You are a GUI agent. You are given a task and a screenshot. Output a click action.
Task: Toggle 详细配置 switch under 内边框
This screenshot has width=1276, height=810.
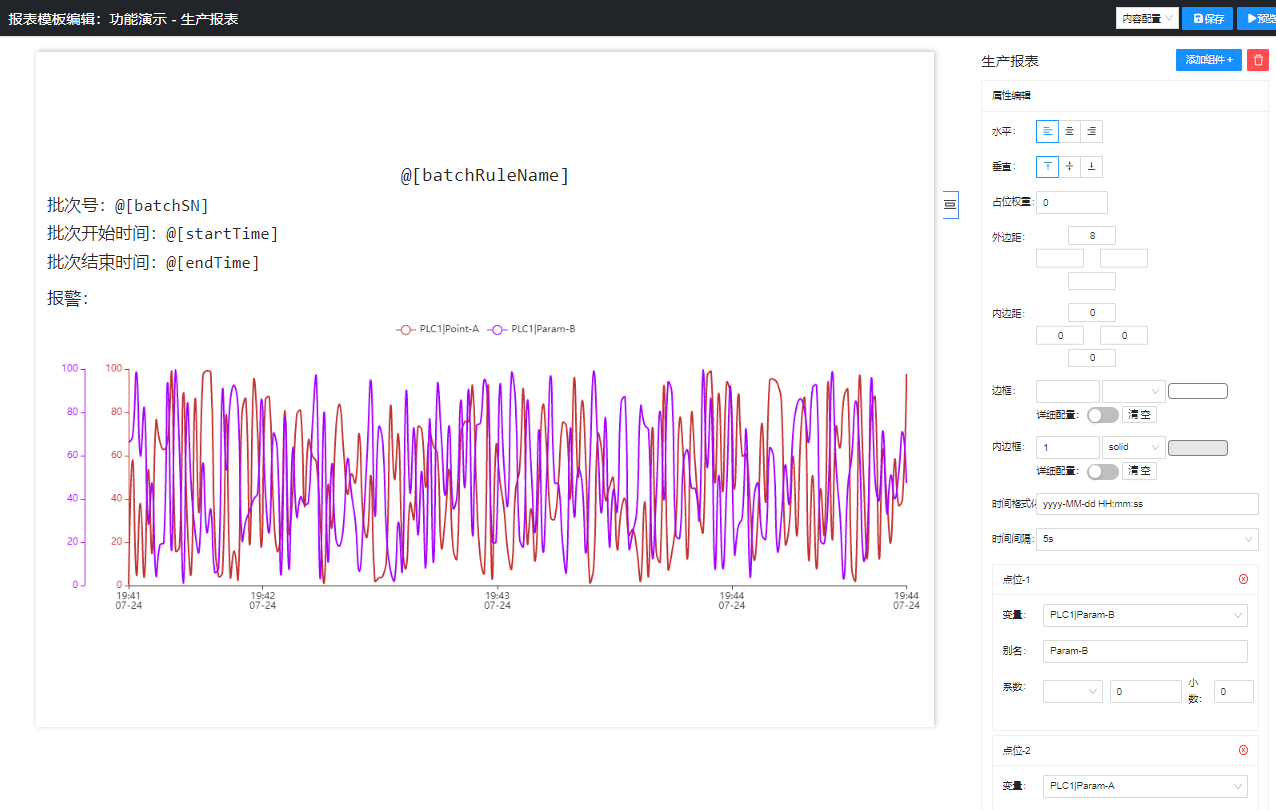1102,471
